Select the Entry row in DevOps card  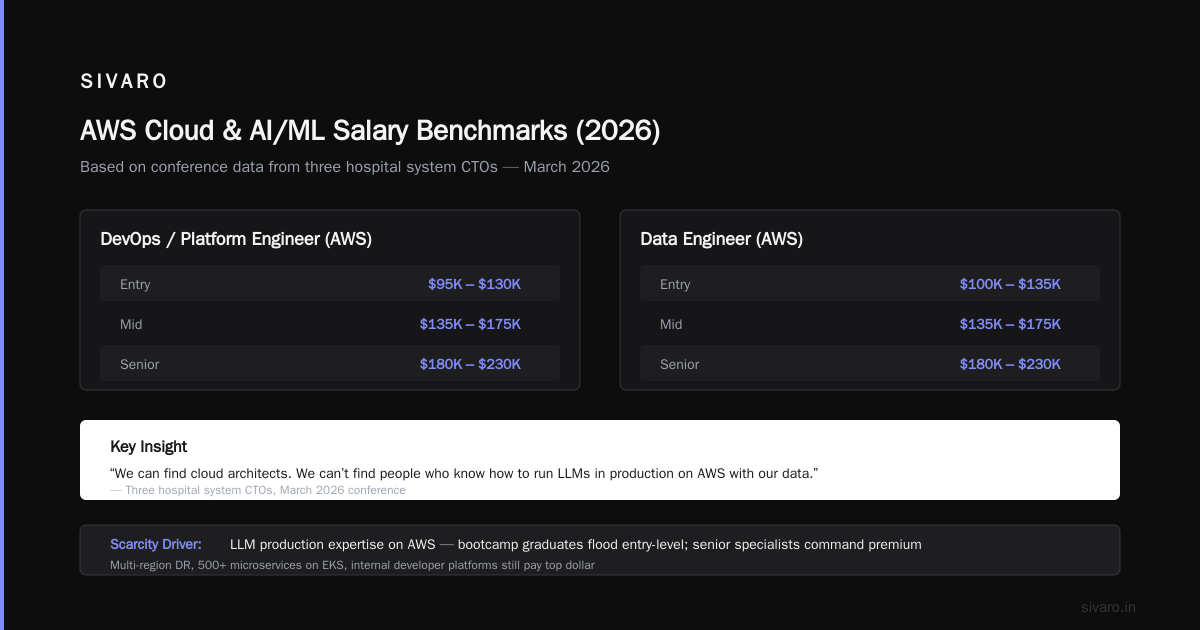[x=330, y=284]
